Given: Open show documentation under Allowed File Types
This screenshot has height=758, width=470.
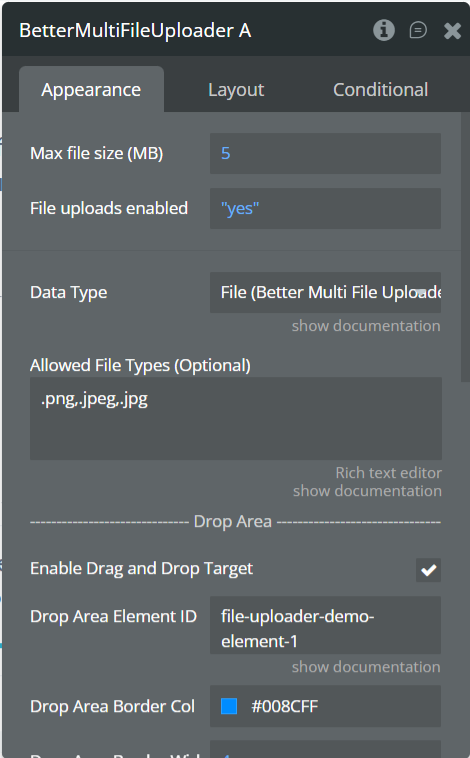Looking at the screenshot, I should click(x=367, y=491).
